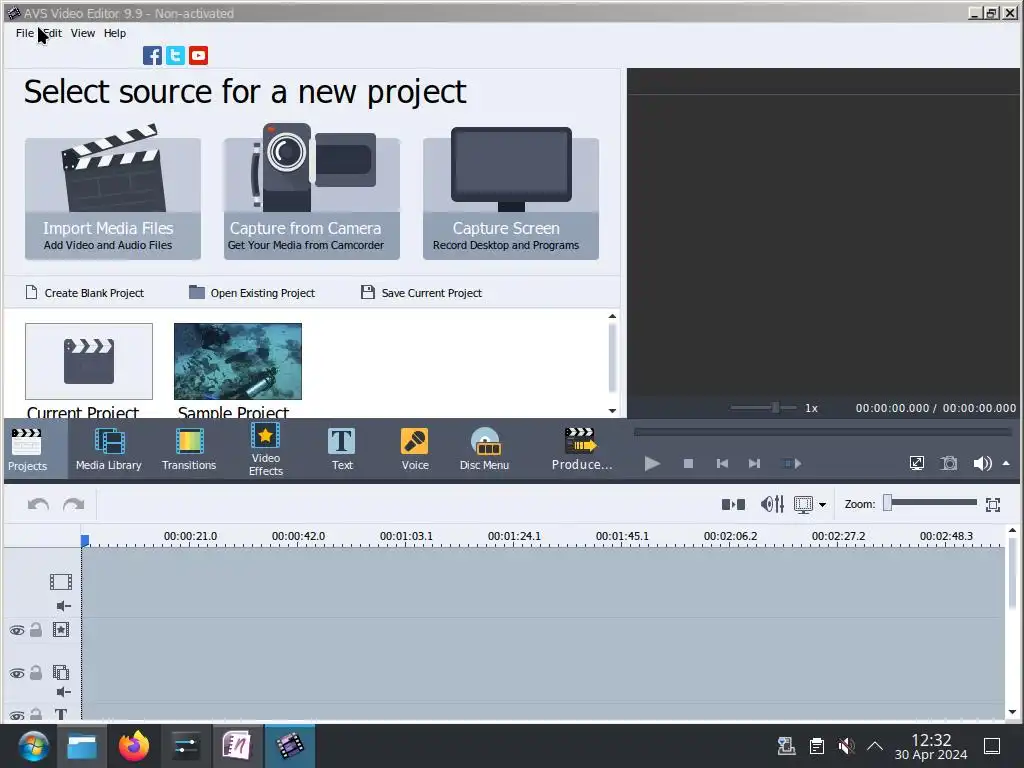
Task: Mute the main video track audio
Action: click(63, 606)
